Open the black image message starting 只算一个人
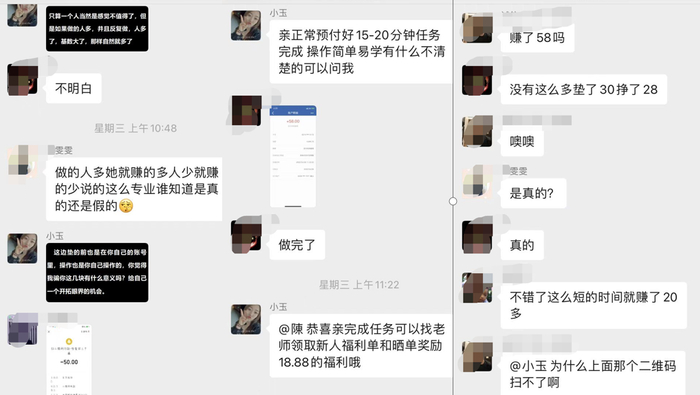The height and width of the screenshot is (395, 700). click(97, 29)
